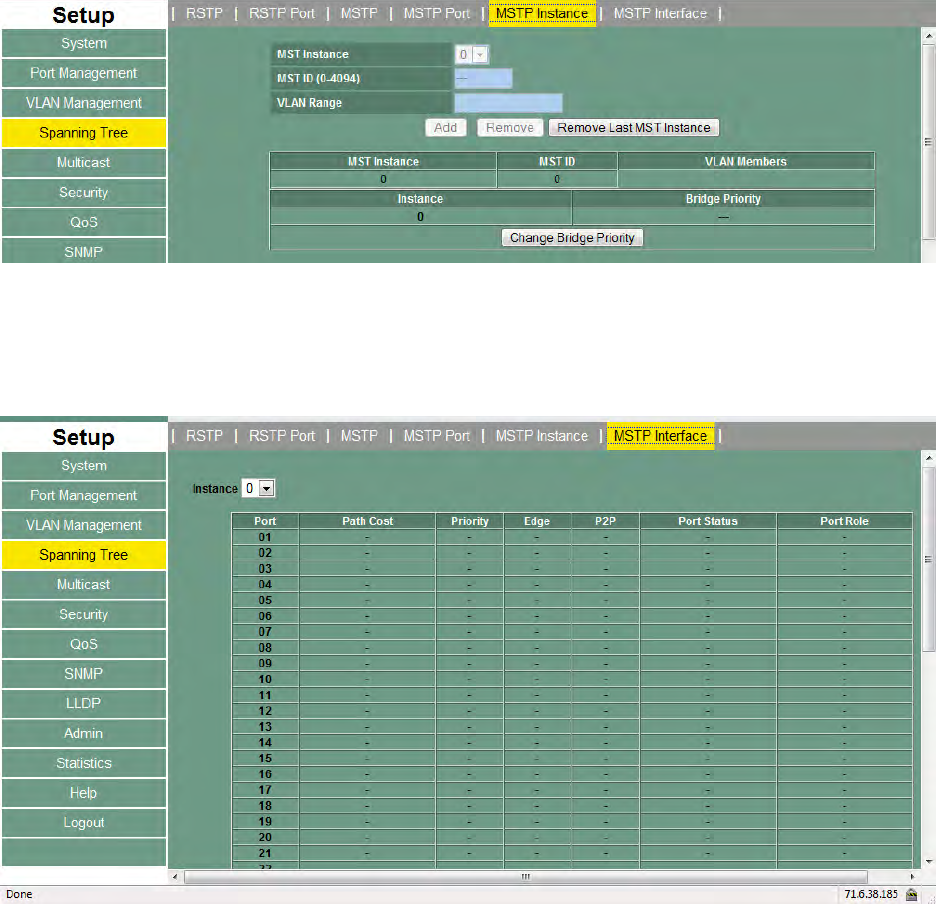Open the Instance dropdown on MSTP Interface page
This screenshot has width=936, height=904.
click(x=258, y=488)
